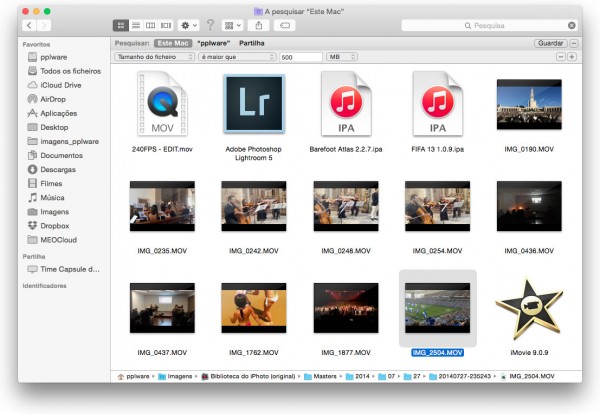
Task: Select IMG_1762.MOV thumbnail
Action: (254, 308)
